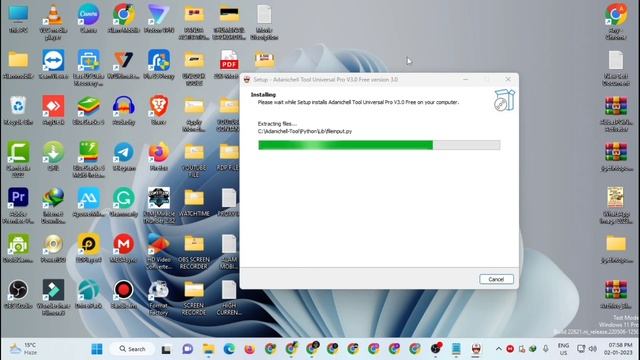640x360 pixels.
Task: Open This PC on the desktop
Action: [x=18, y=19]
